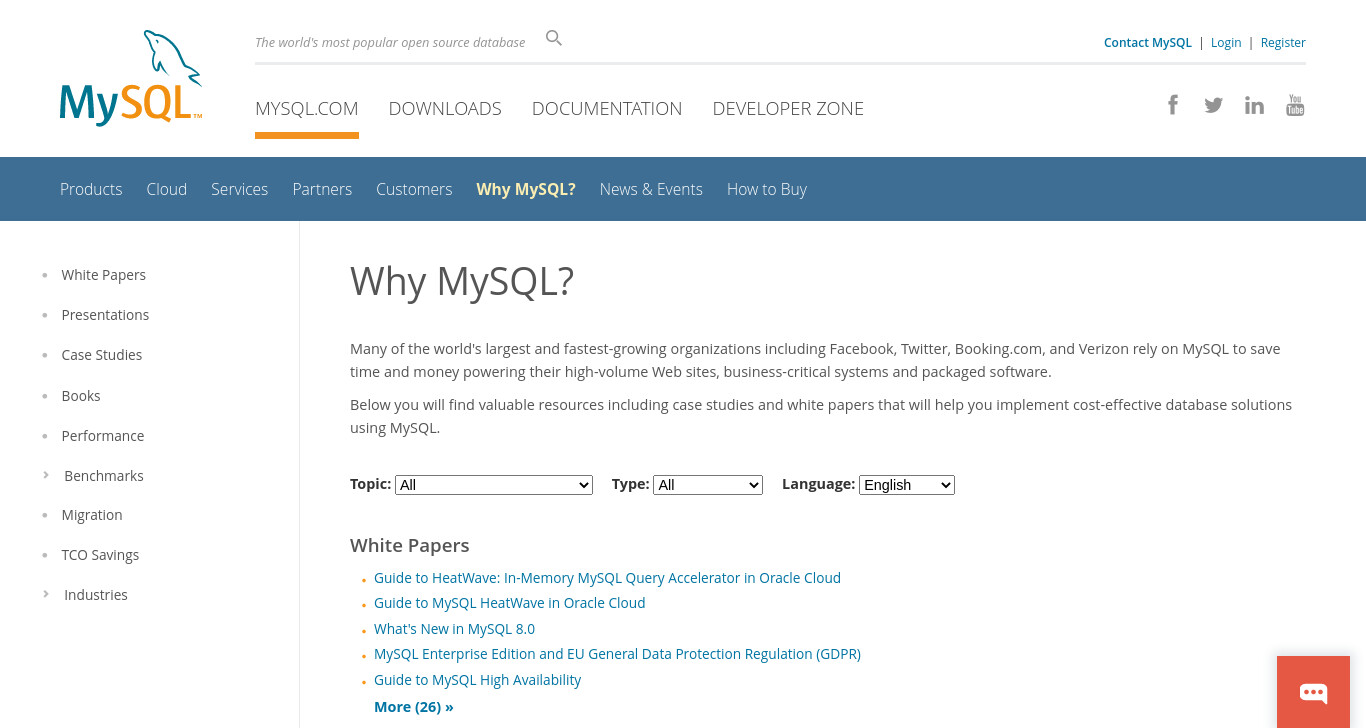Screen dimensions: 1366x728
Task: Open Products in the blue menu
Action: click(x=91, y=189)
